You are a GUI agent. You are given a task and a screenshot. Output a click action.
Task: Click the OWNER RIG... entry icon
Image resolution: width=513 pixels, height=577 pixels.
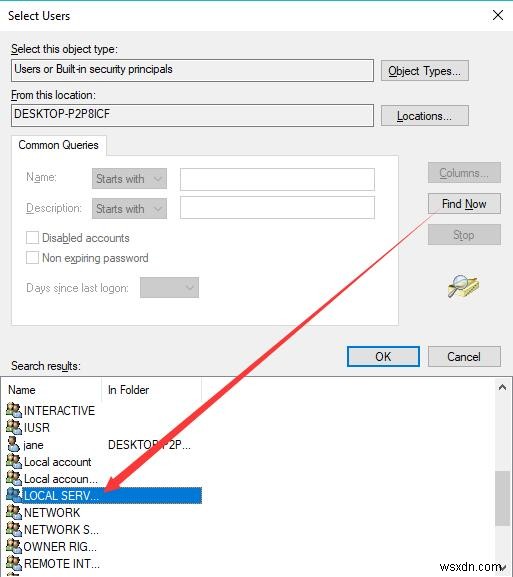tap(14, 546)
